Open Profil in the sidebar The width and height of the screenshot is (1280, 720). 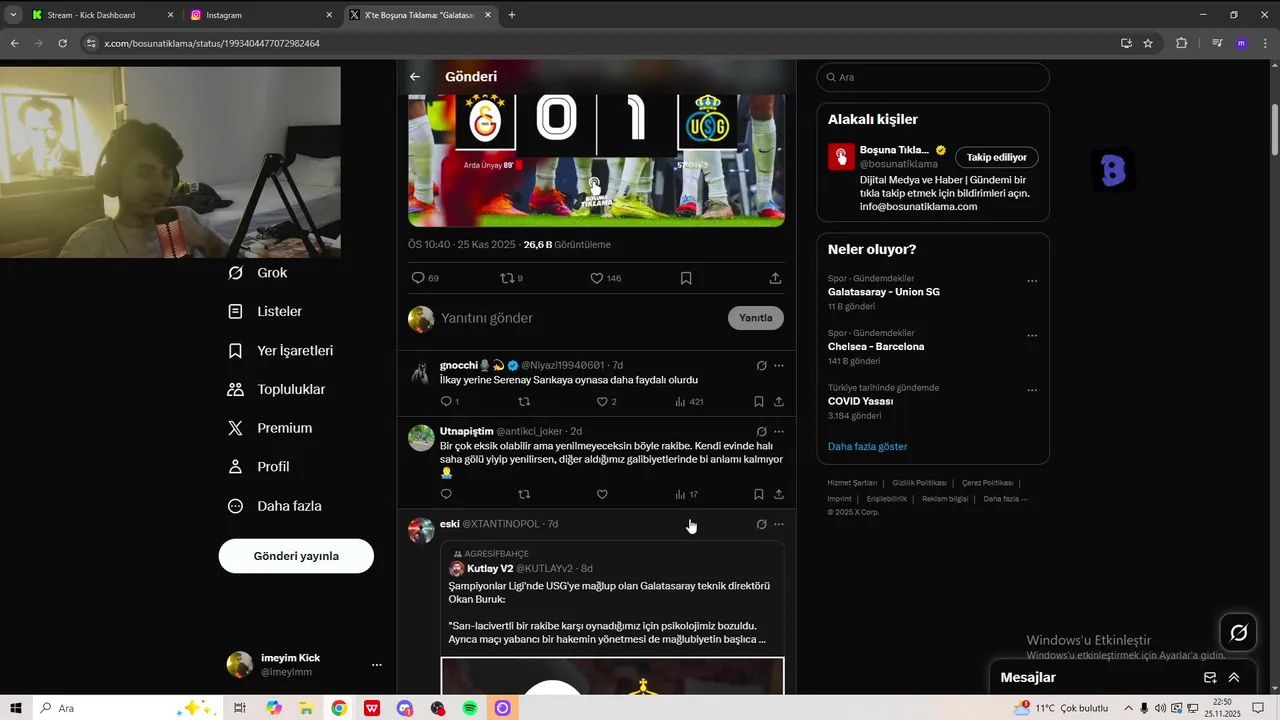(259, 467)
